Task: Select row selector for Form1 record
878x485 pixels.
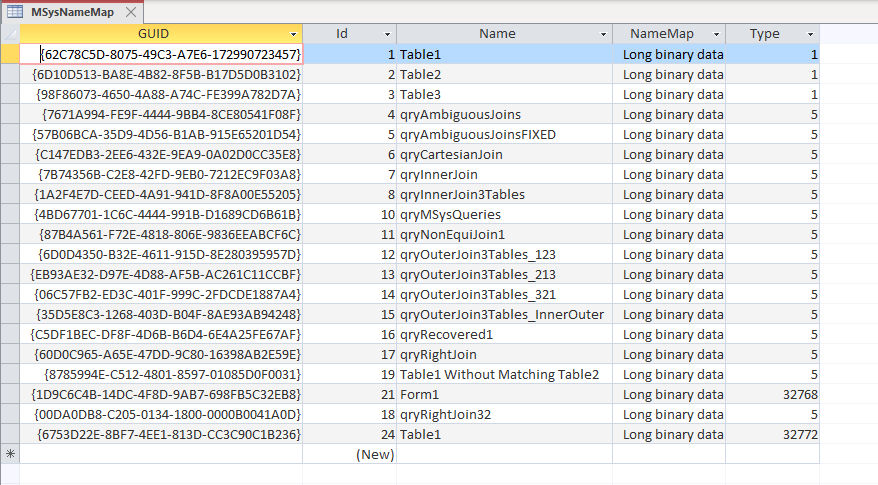Action: pyautogui.click(x=10, y=394)
